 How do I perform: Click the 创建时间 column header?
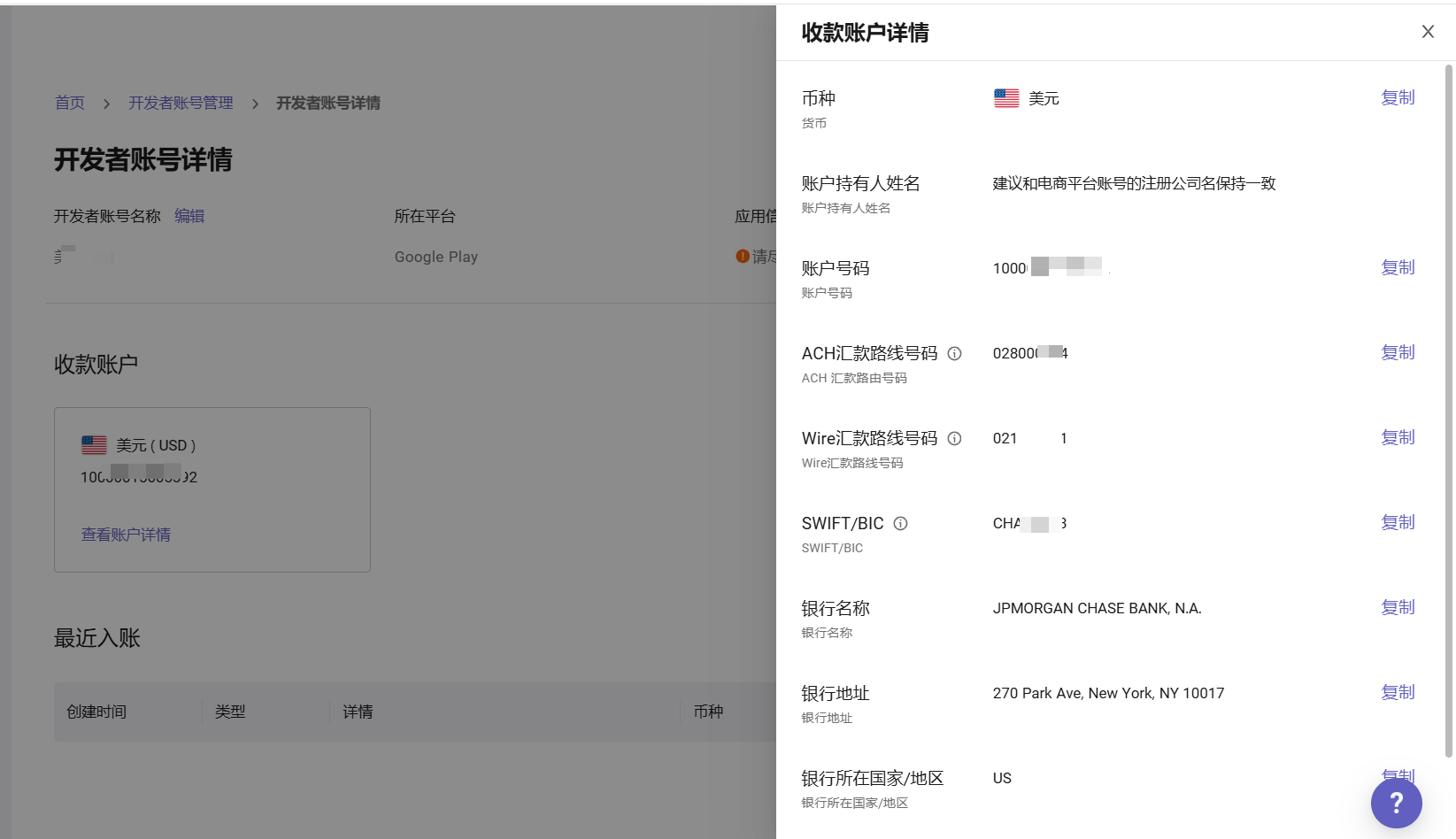coord(96,712)
